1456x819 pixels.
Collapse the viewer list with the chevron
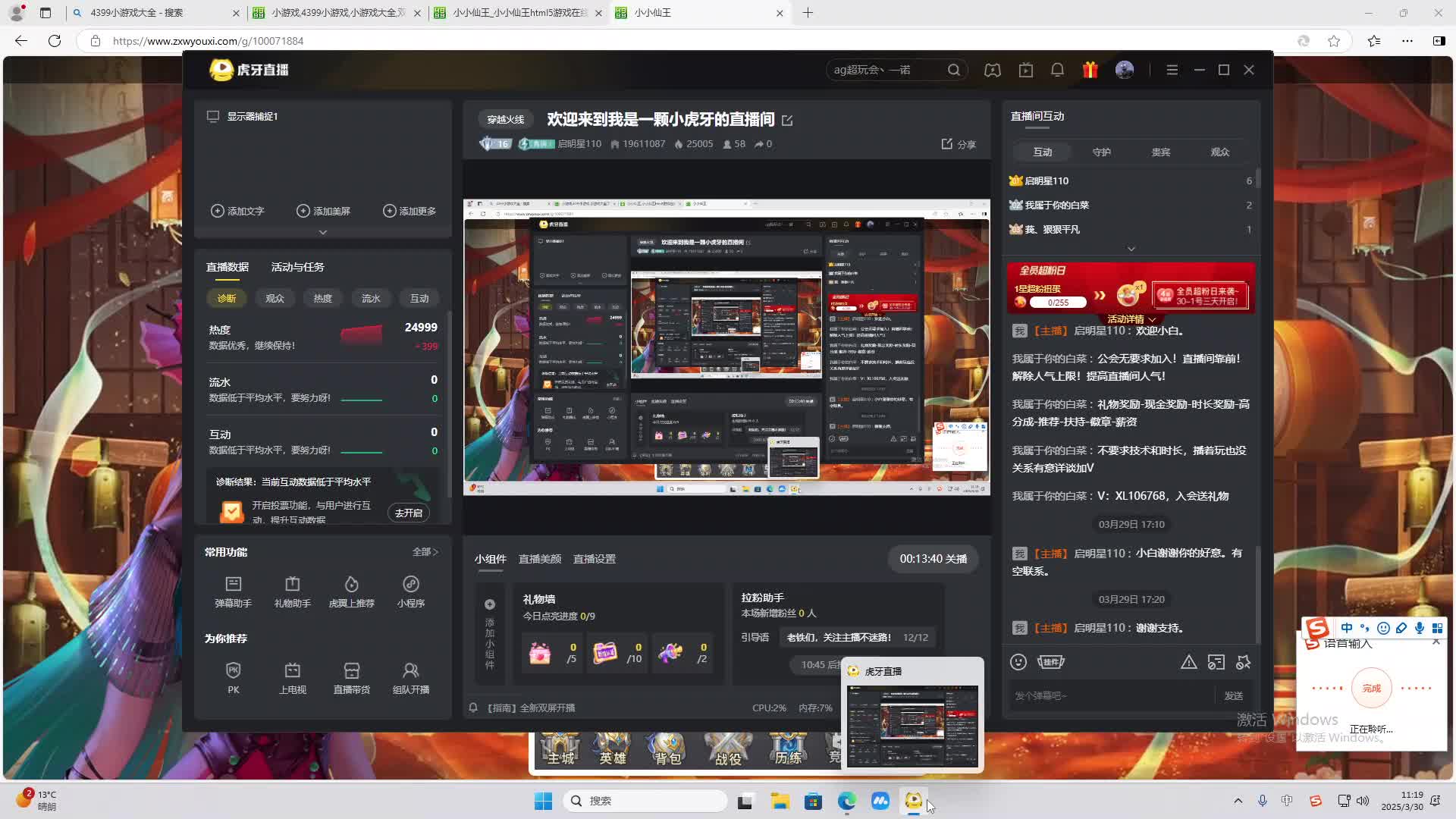point(1131,248)
